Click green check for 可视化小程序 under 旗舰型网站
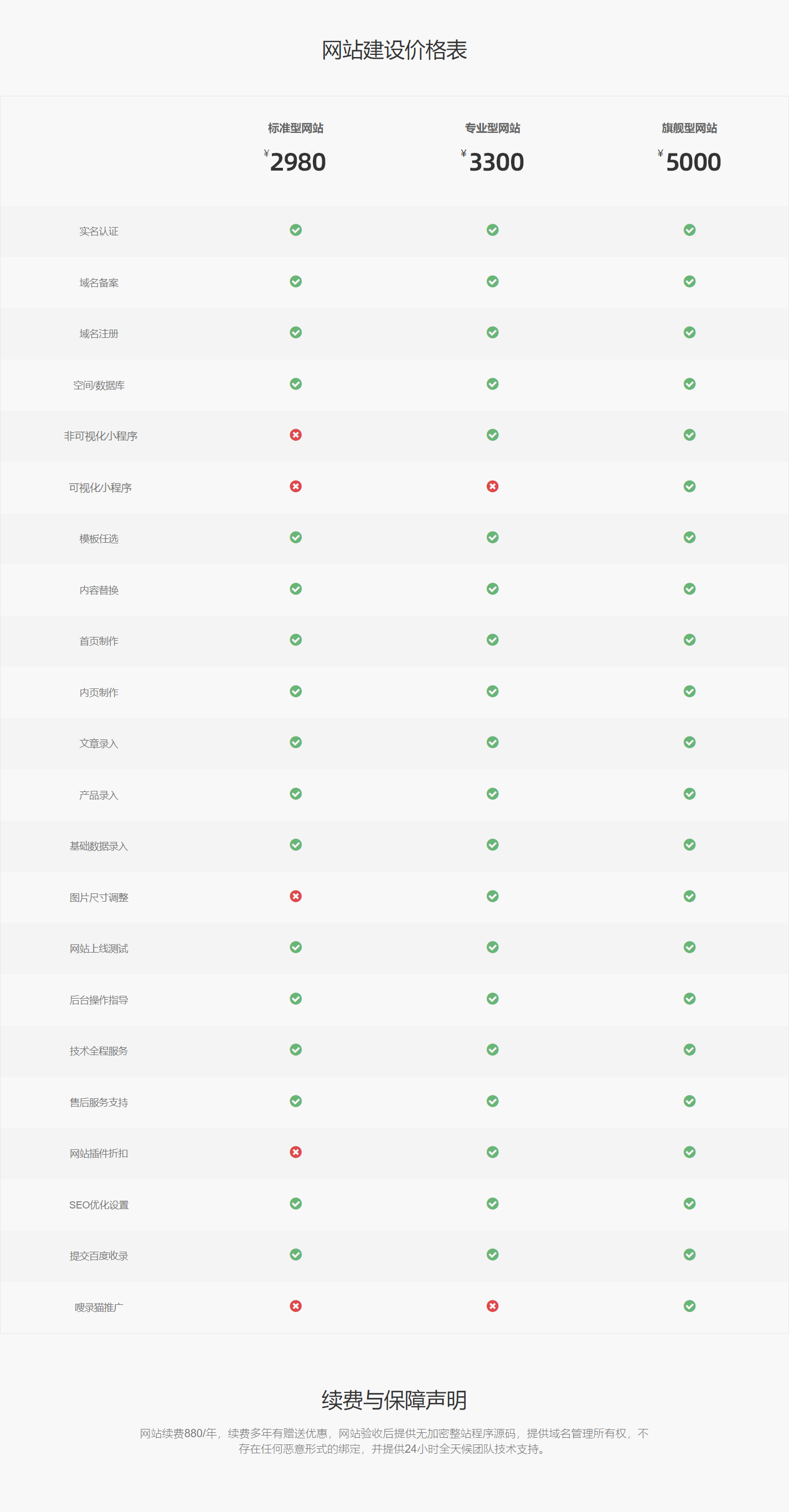 (690, 486)
